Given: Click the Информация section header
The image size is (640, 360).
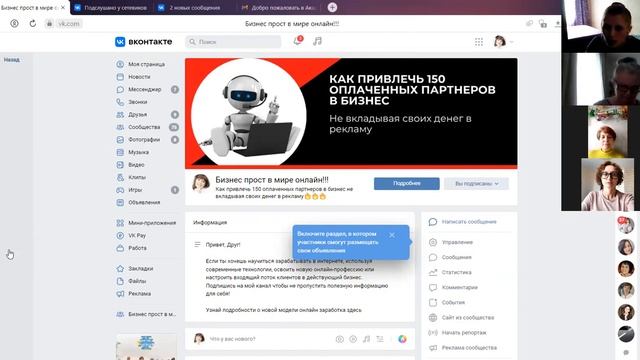Looking at the screenshot, I should (210, 223).
